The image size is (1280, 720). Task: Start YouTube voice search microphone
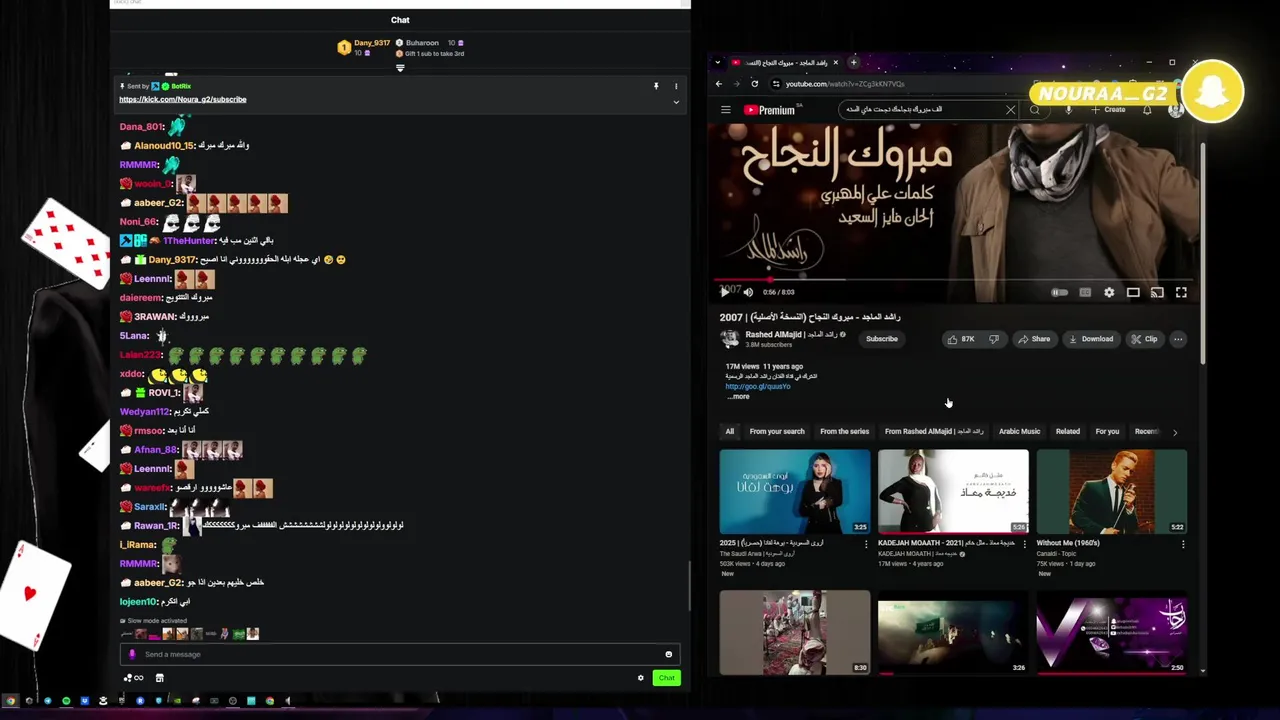click(1068, 110)
